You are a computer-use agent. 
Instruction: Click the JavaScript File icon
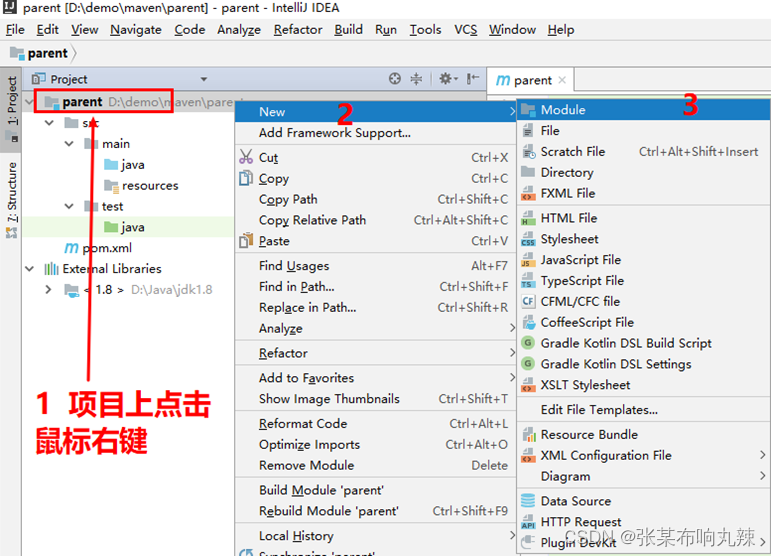click(x=528, y=260)
